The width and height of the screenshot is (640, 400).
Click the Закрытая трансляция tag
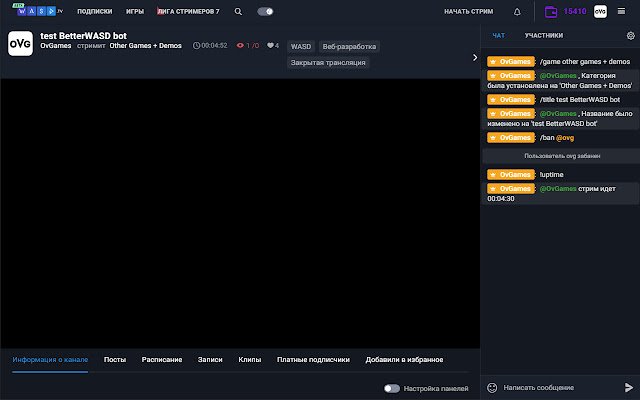(x=328, y=62)
